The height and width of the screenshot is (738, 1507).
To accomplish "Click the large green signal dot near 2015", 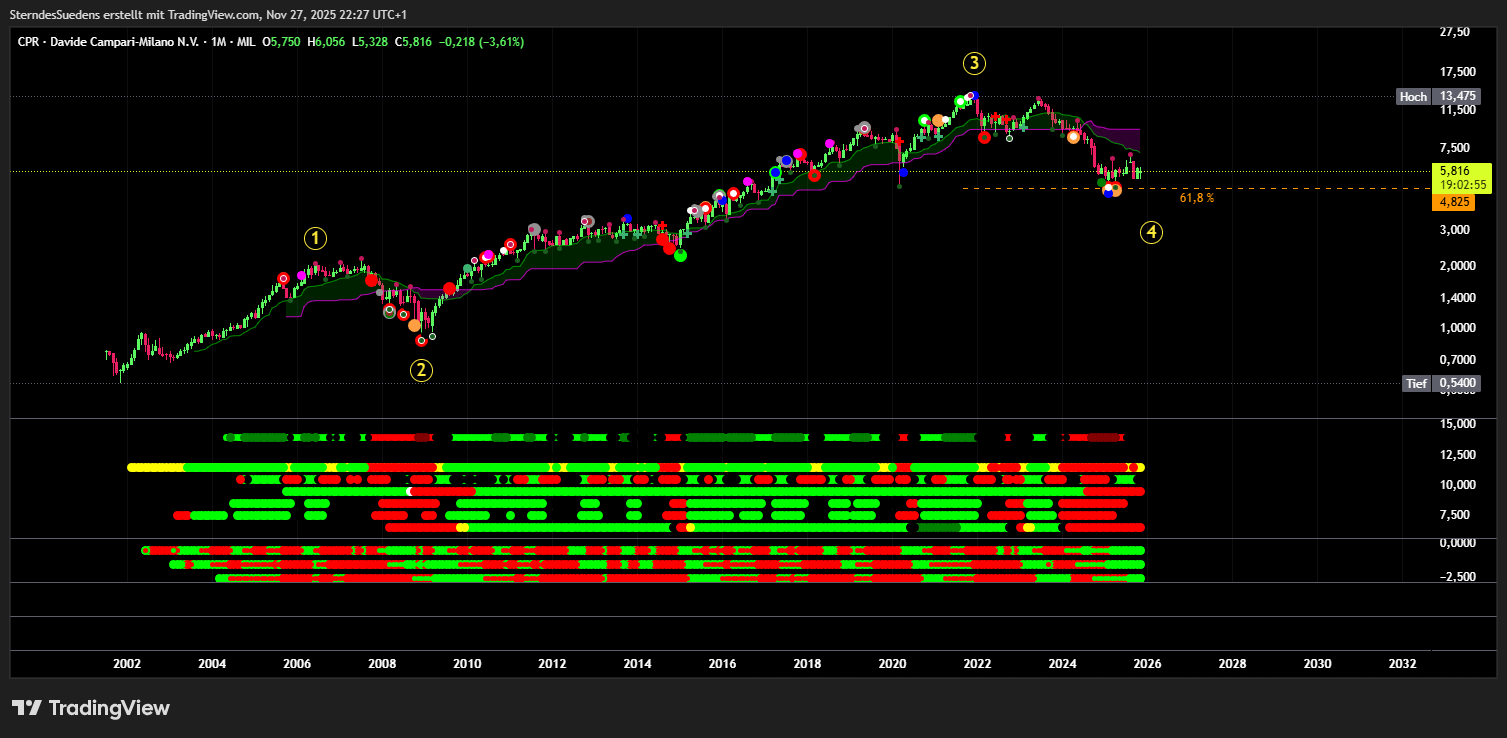I will coord(681,255).
